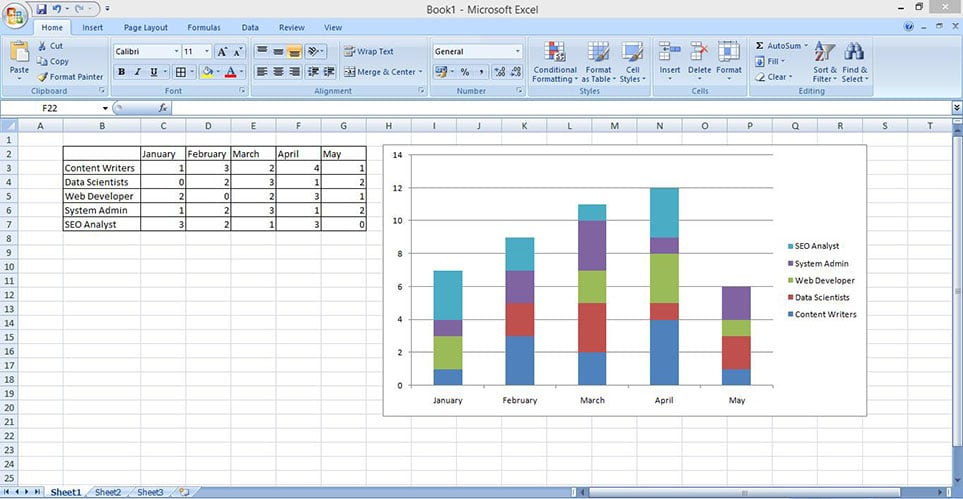
Task: Open the text Orientation options
Action: pos(315,52)
